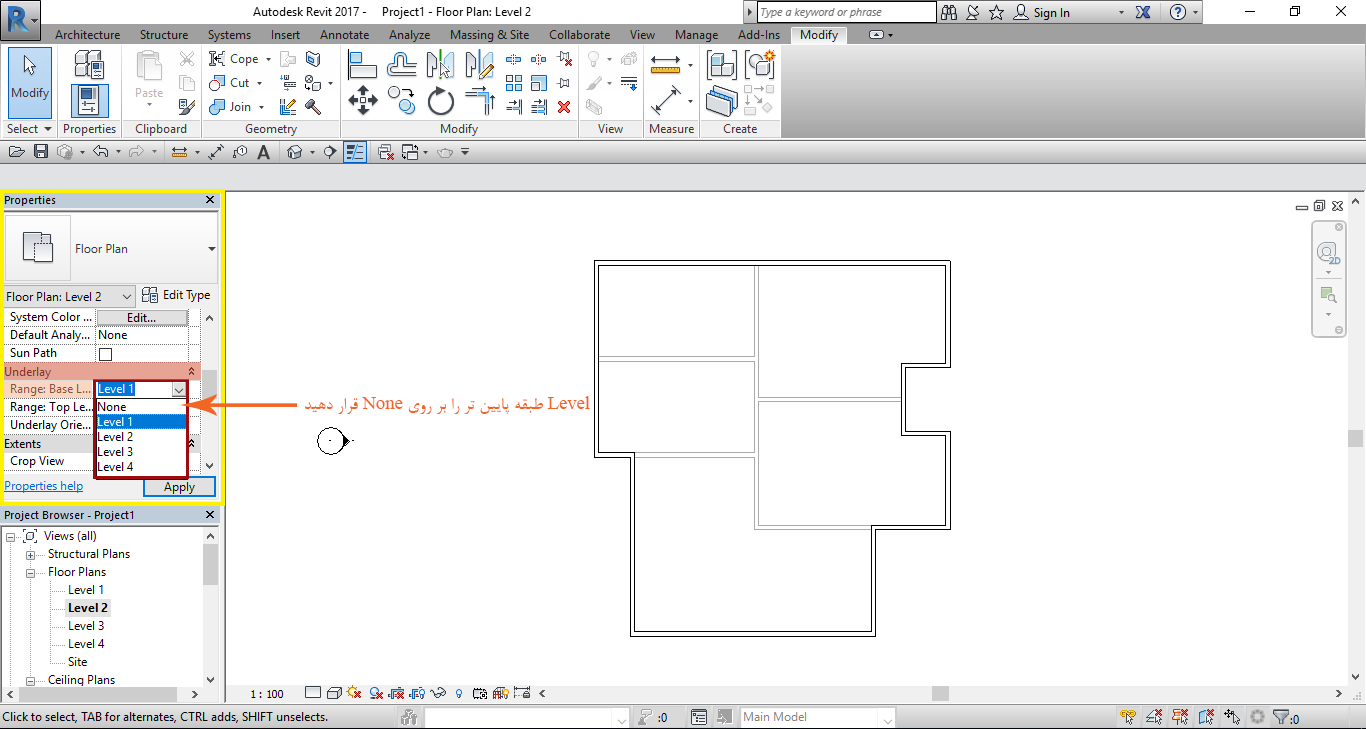Click the red Delete icon

coord(564,107)
